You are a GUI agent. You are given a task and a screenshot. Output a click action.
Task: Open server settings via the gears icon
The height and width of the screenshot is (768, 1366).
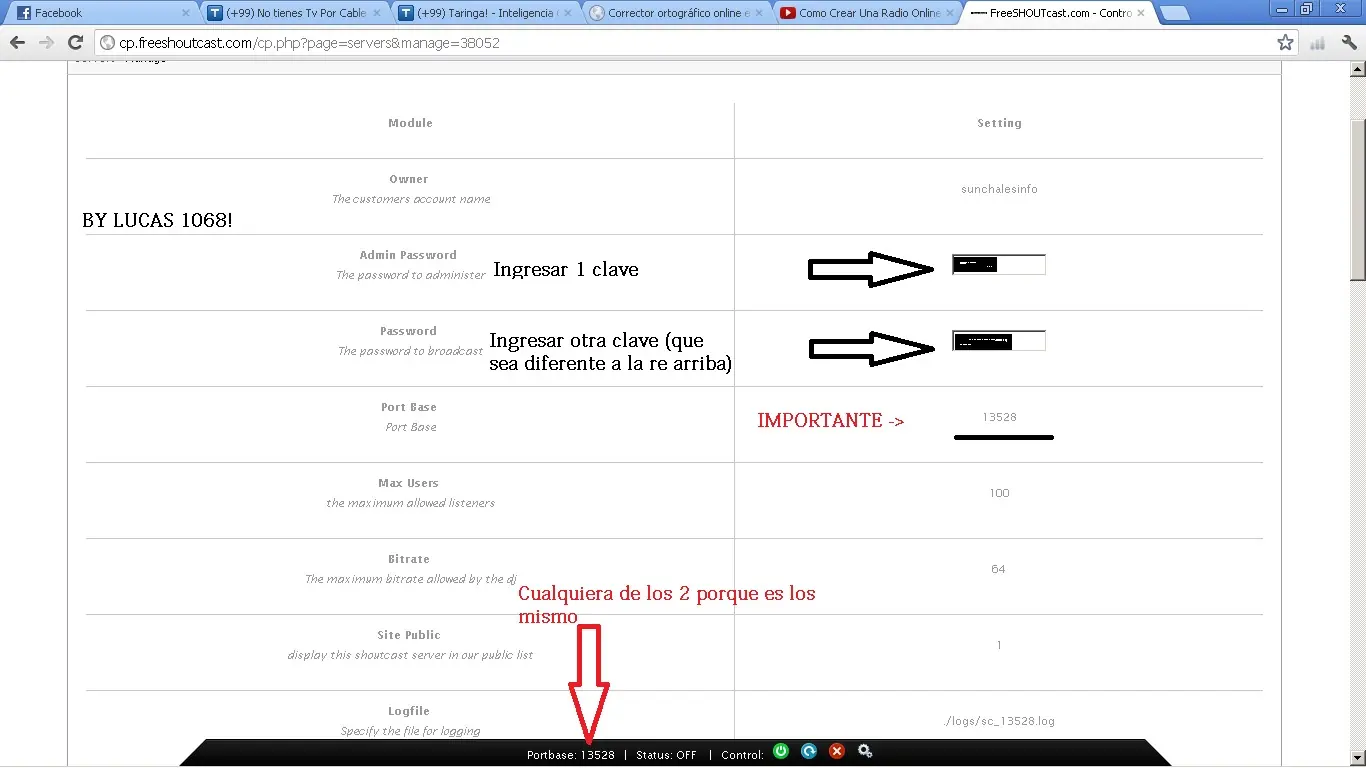tap(865, 752)
